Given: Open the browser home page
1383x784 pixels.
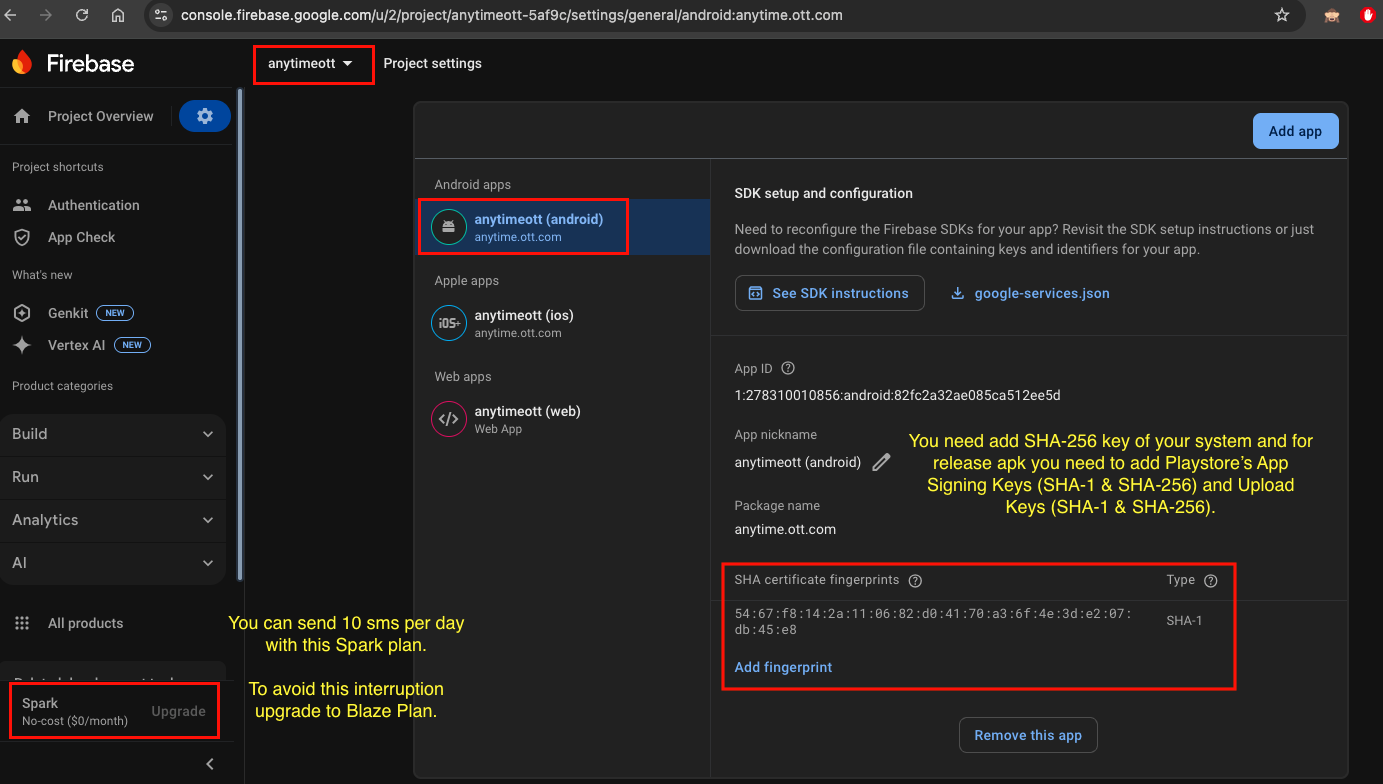Looking at the screenshot, I should point(118,15).
